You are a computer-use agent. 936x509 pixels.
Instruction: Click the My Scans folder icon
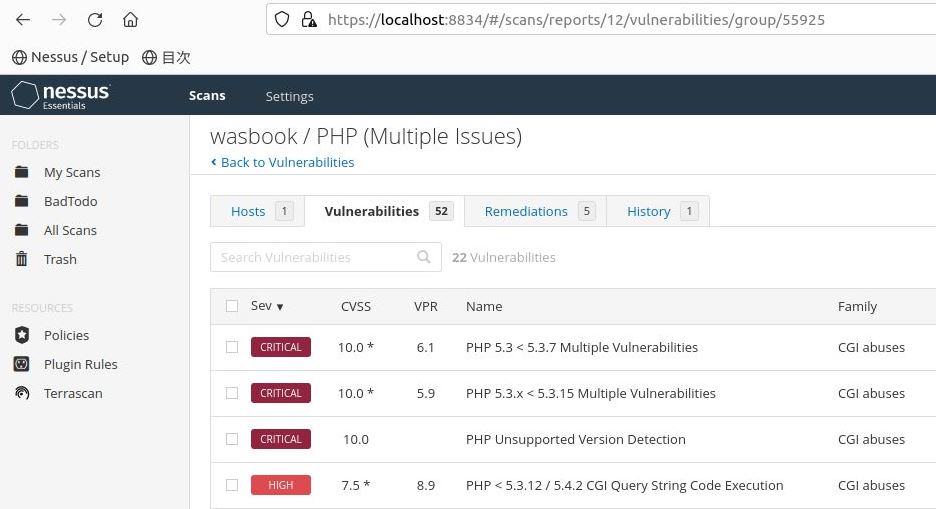click(x=21, y=172)
